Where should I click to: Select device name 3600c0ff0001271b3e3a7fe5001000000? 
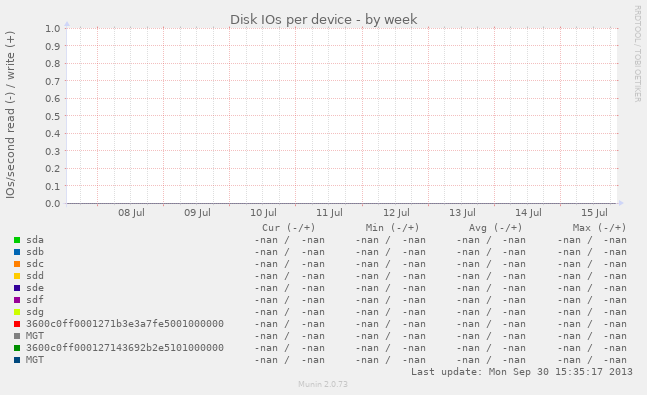125,324
